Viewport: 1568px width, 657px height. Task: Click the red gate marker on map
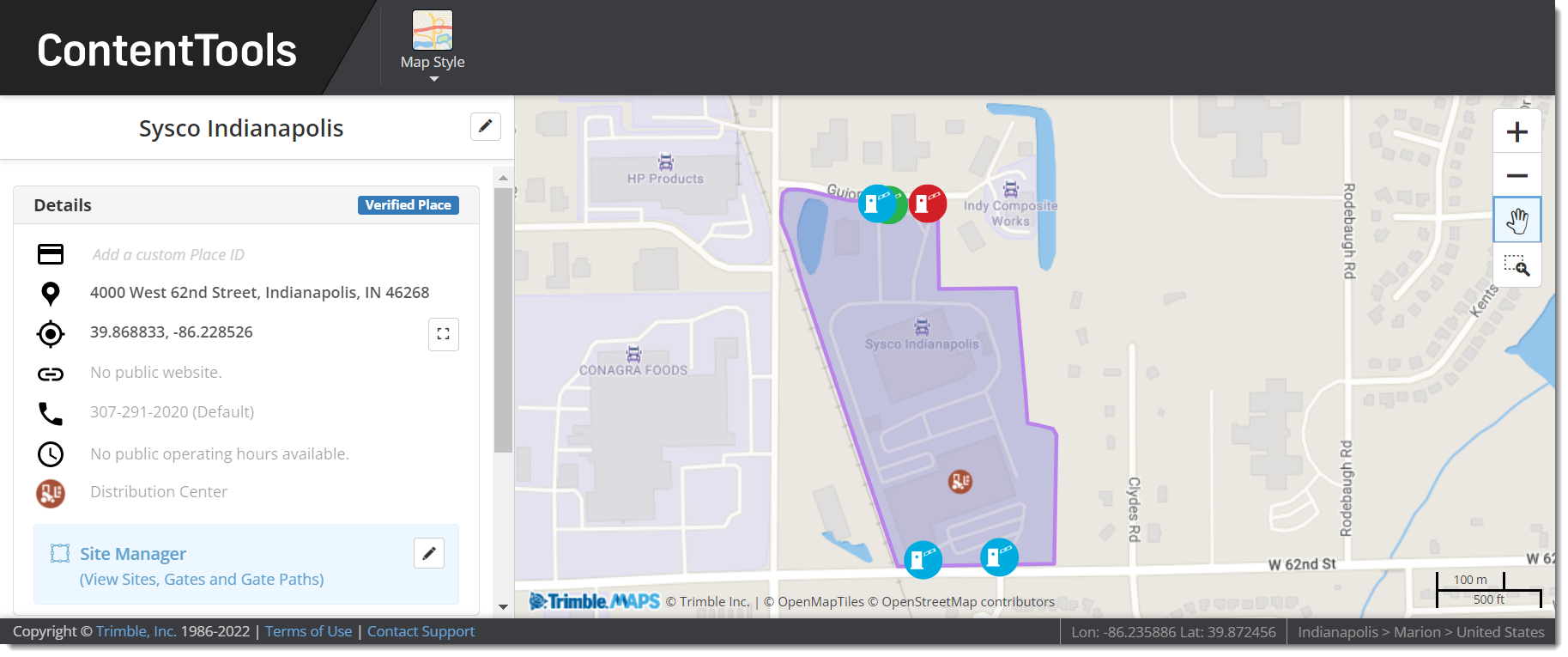point(928,204)
